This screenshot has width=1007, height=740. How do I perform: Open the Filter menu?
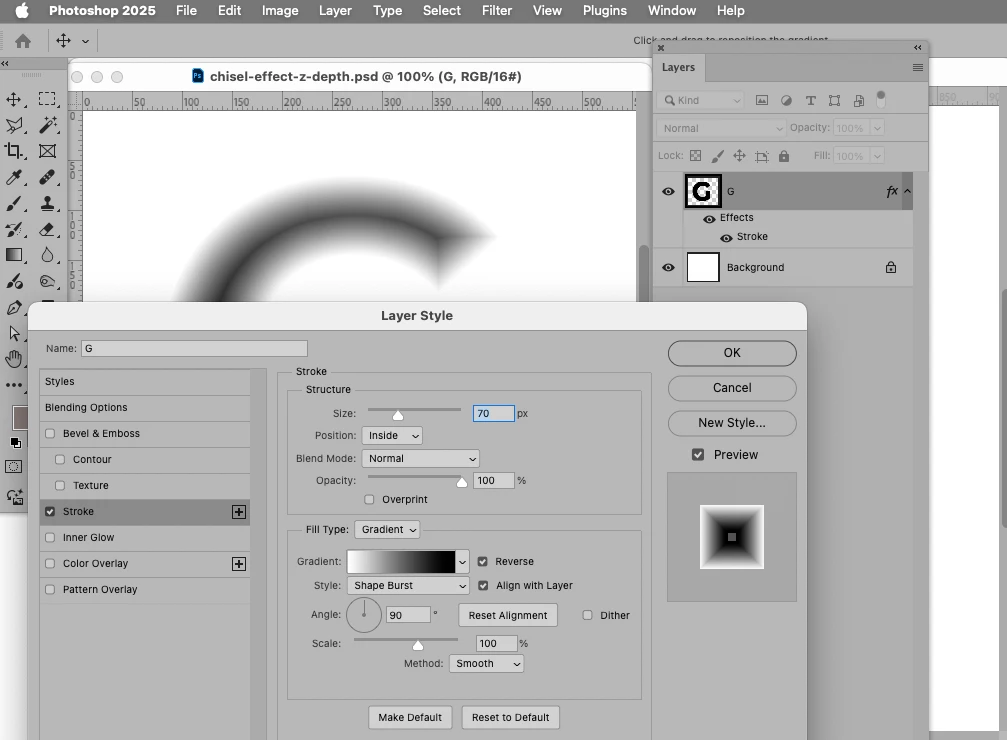click(x=497, y=11)
